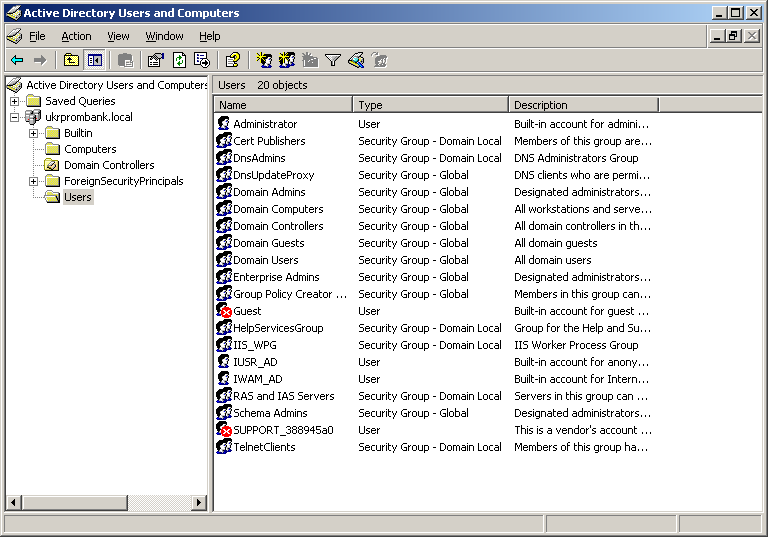Select Active Directory Users and Computers root
The image size is (768, 537).
pyautogui.click(x=117, y=85)
